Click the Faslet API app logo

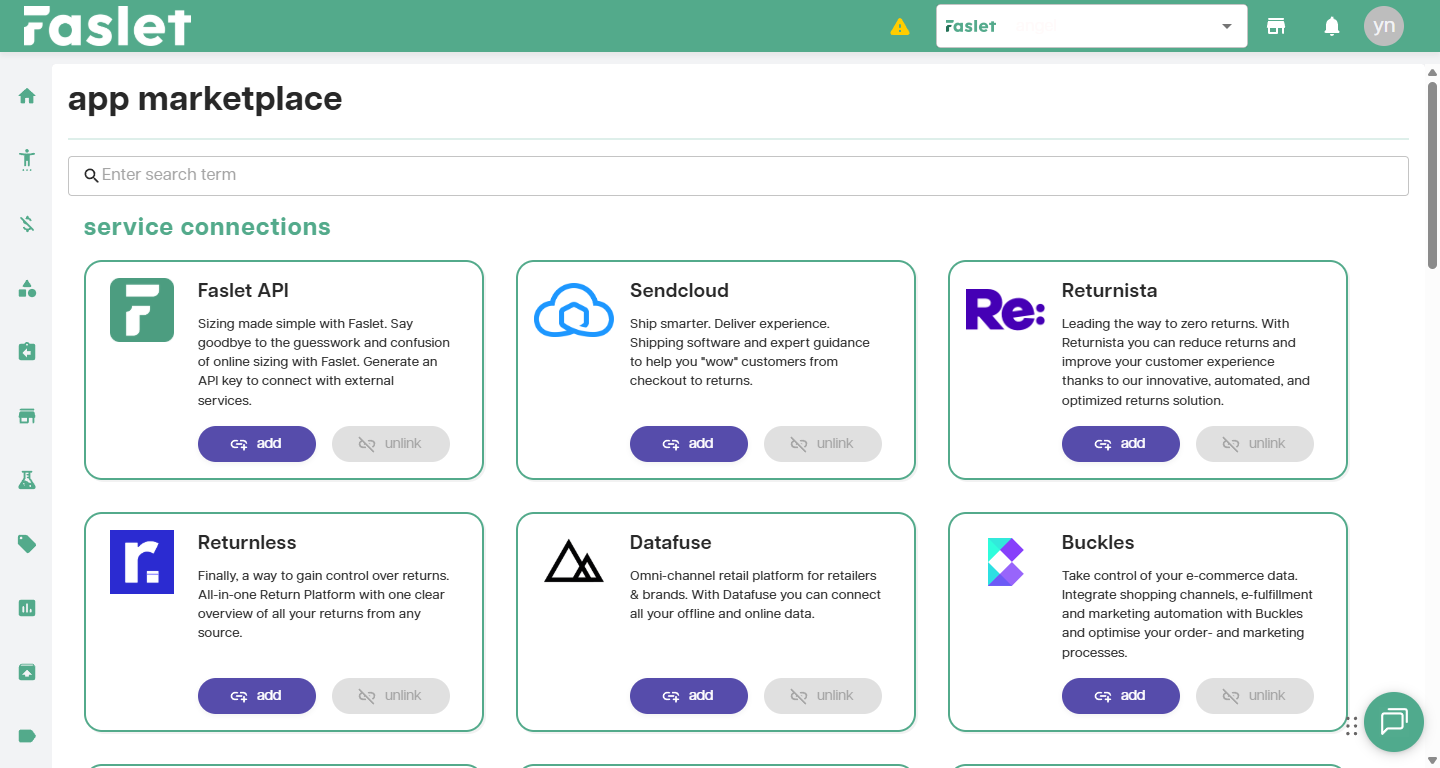[x=142, y=310]
